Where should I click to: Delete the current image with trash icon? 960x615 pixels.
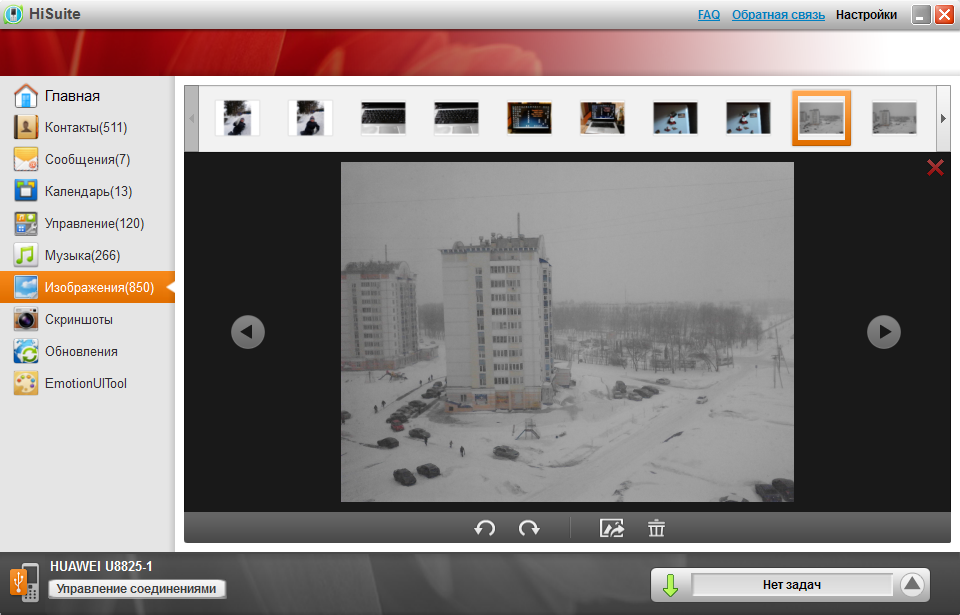pyautogui.click(x=656, y=528)
